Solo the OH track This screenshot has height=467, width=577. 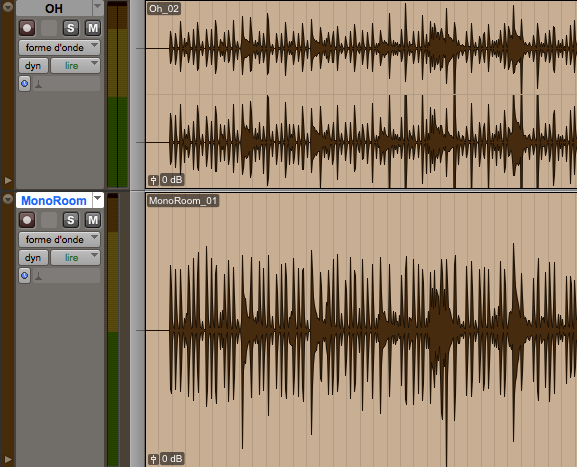71,28
